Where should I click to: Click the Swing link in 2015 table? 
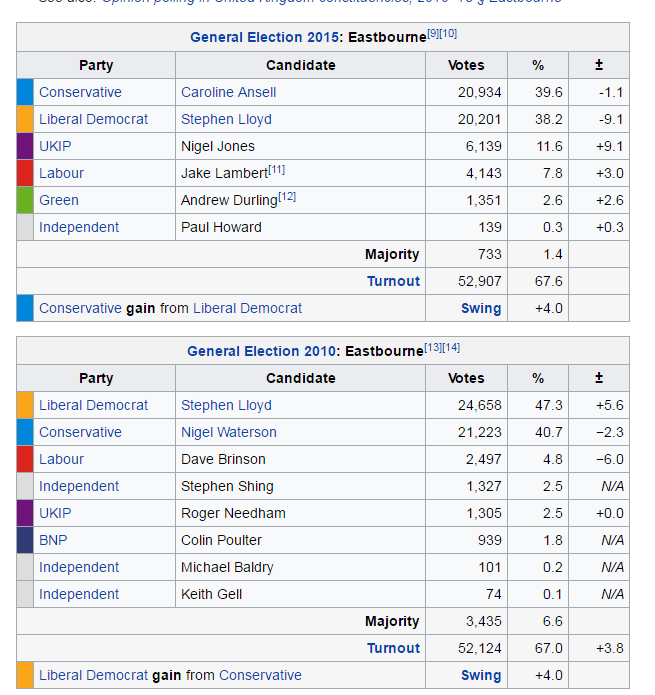[x=480, y=308]
